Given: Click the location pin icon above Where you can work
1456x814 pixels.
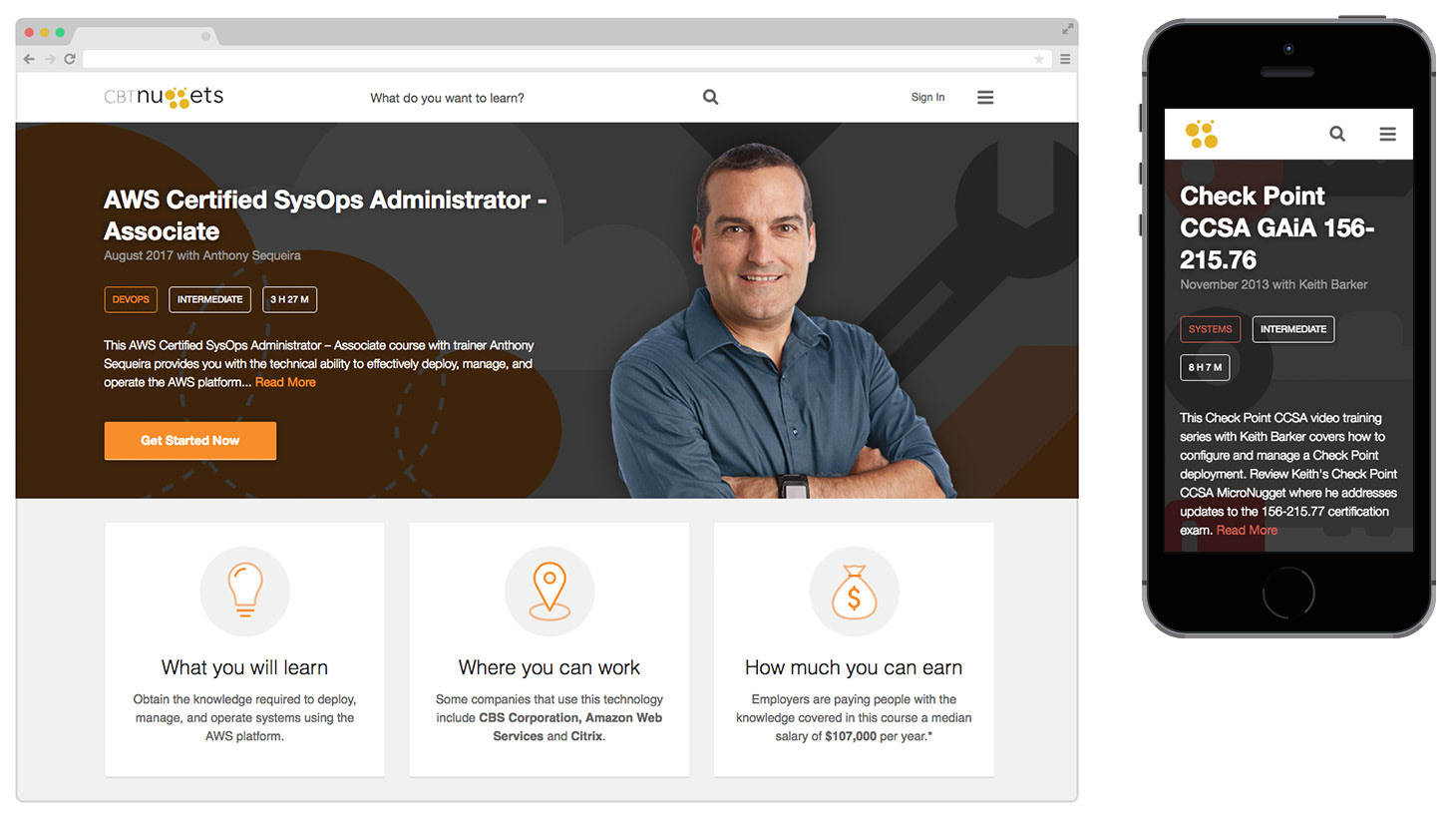Looking at the screenshot, I should point(549,591).
